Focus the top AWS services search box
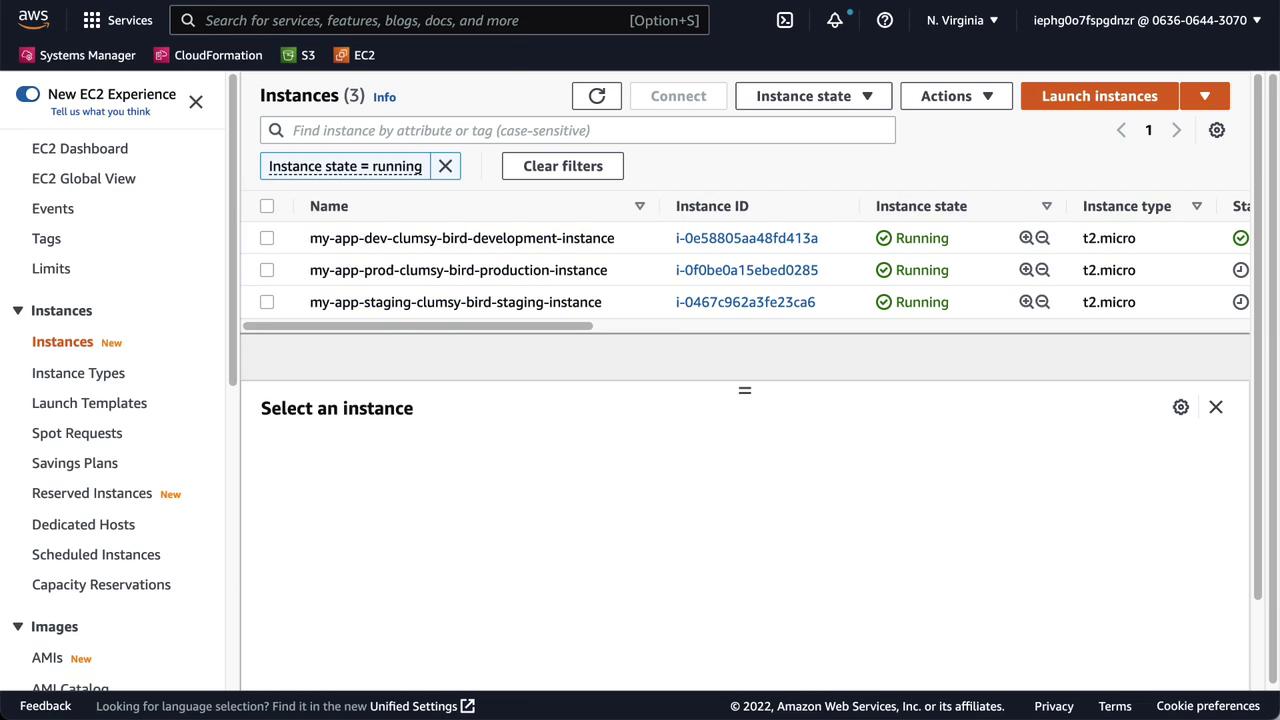This screenshot has width=1280, height=720. coord(440,20)
